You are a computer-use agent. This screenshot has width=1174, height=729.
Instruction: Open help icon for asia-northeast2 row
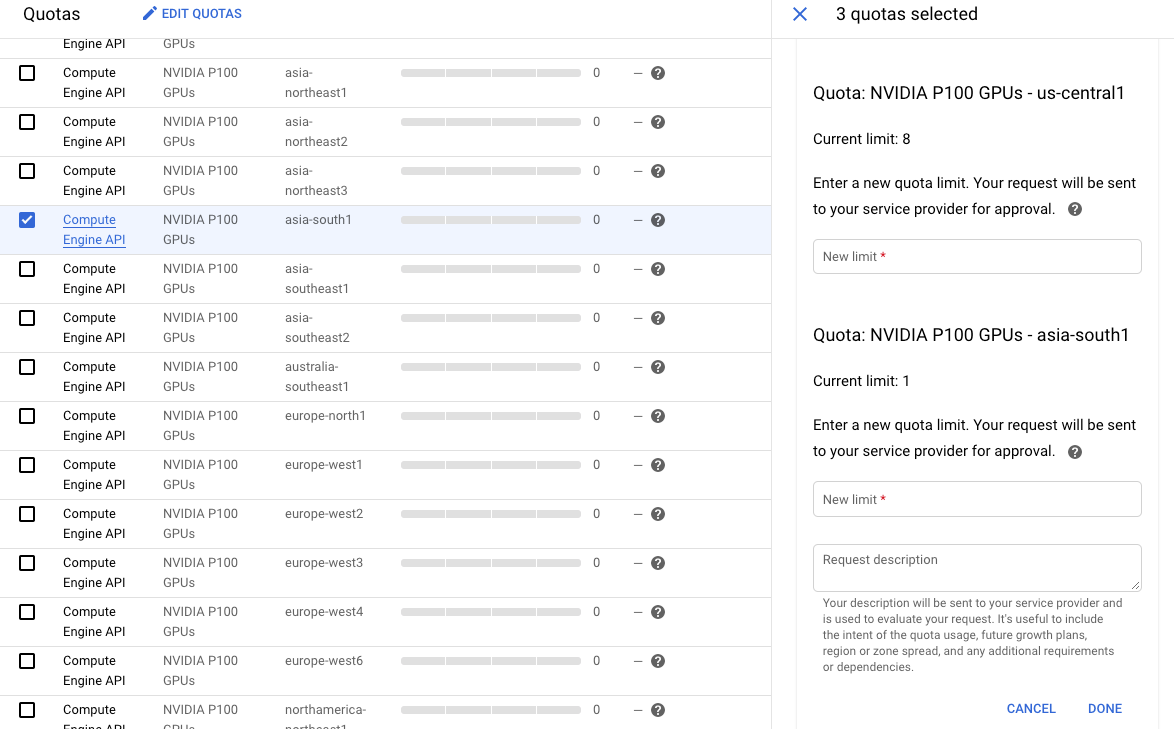(658, 122)
